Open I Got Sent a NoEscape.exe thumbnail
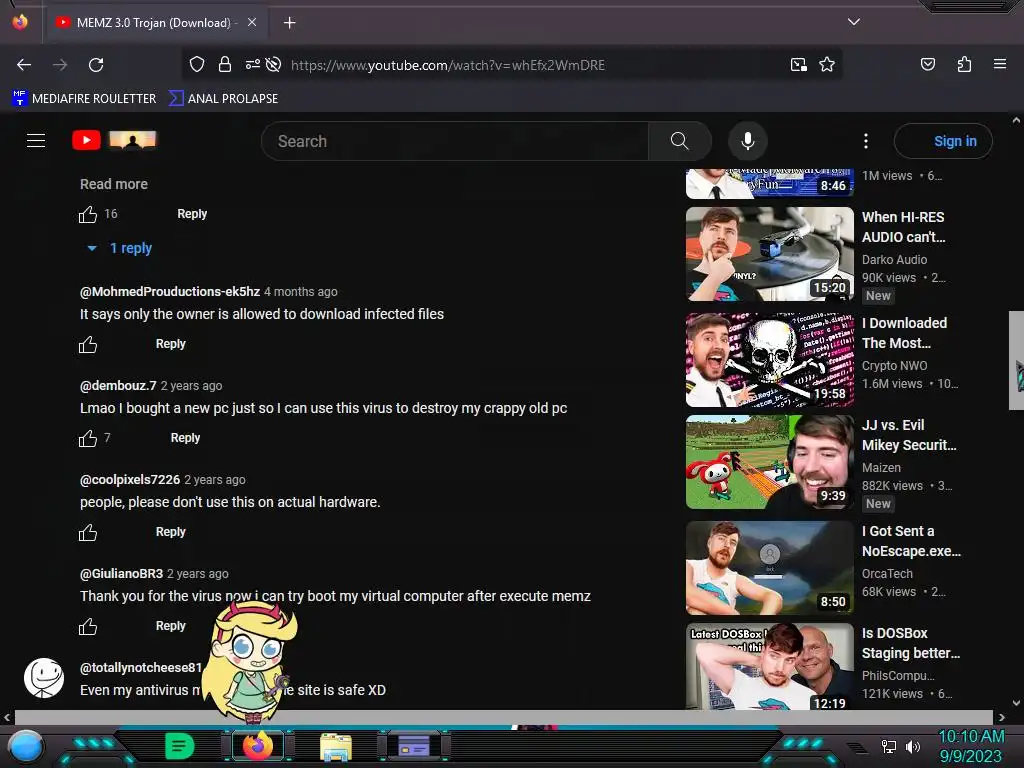Screen dimensions: 1024x768 point(769,568)
